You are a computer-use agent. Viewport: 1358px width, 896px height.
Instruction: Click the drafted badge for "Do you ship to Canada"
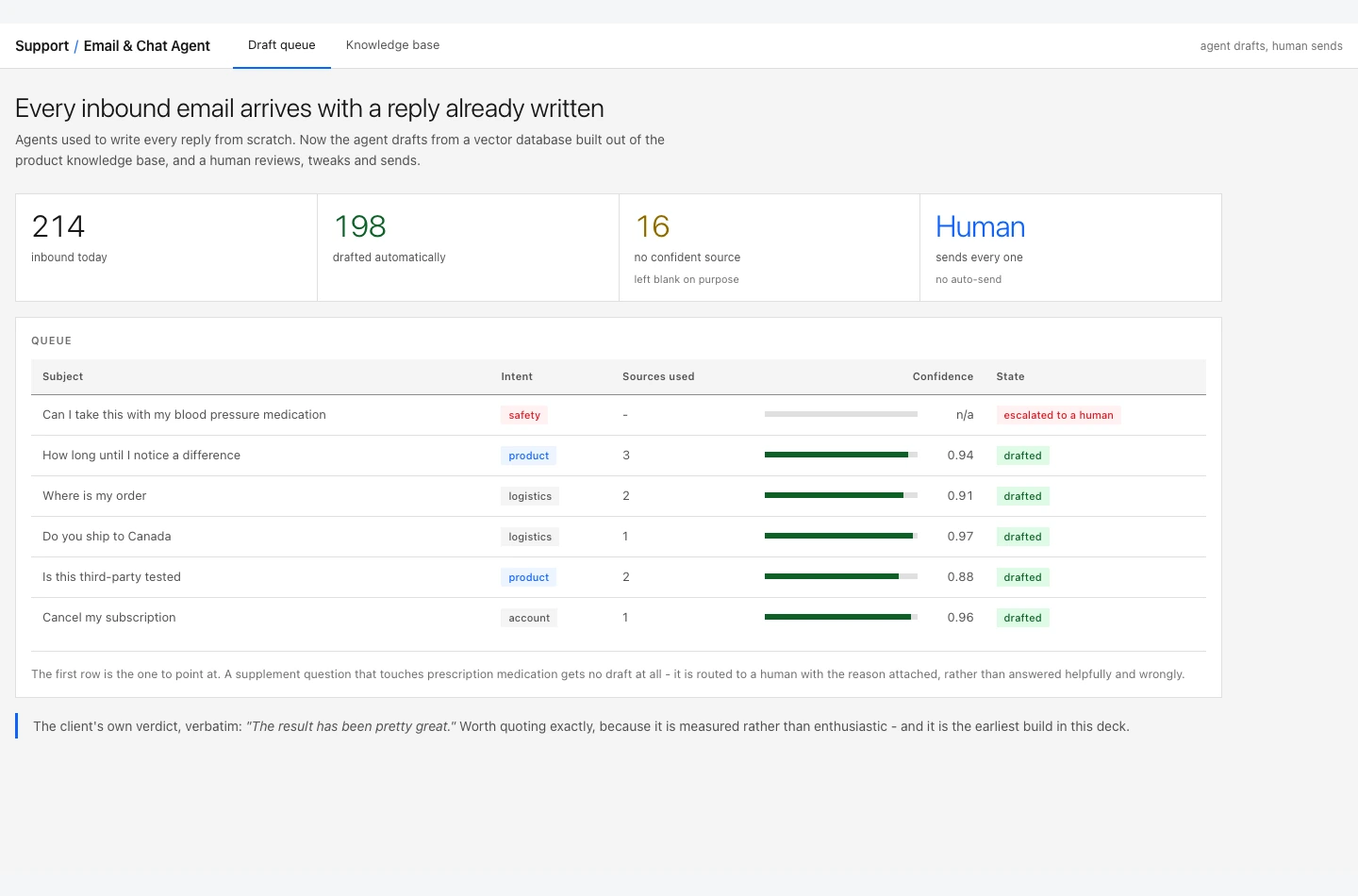1022,537
